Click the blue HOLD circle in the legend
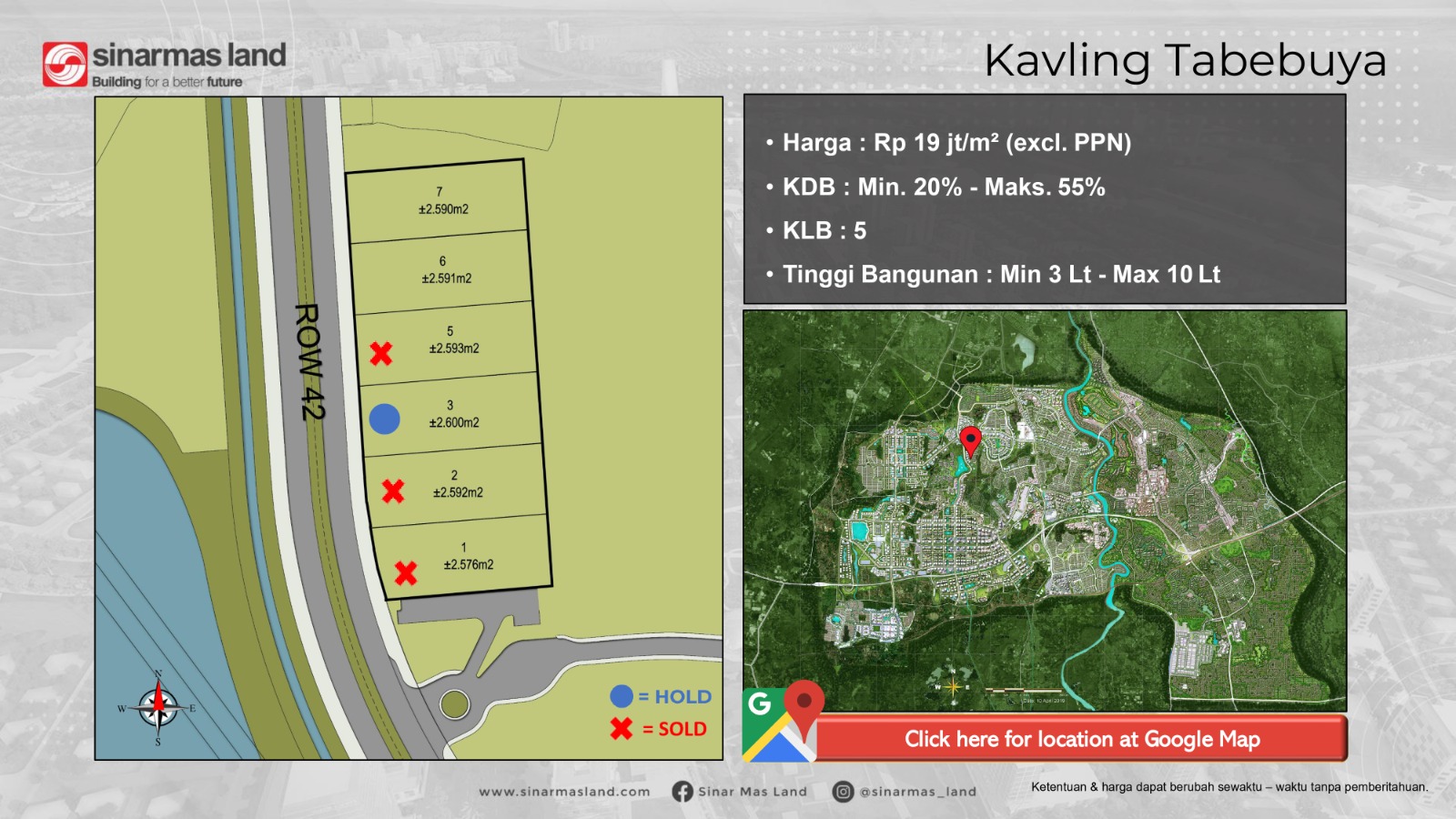This screenshot has height=819, width=1456. point(622,696)
